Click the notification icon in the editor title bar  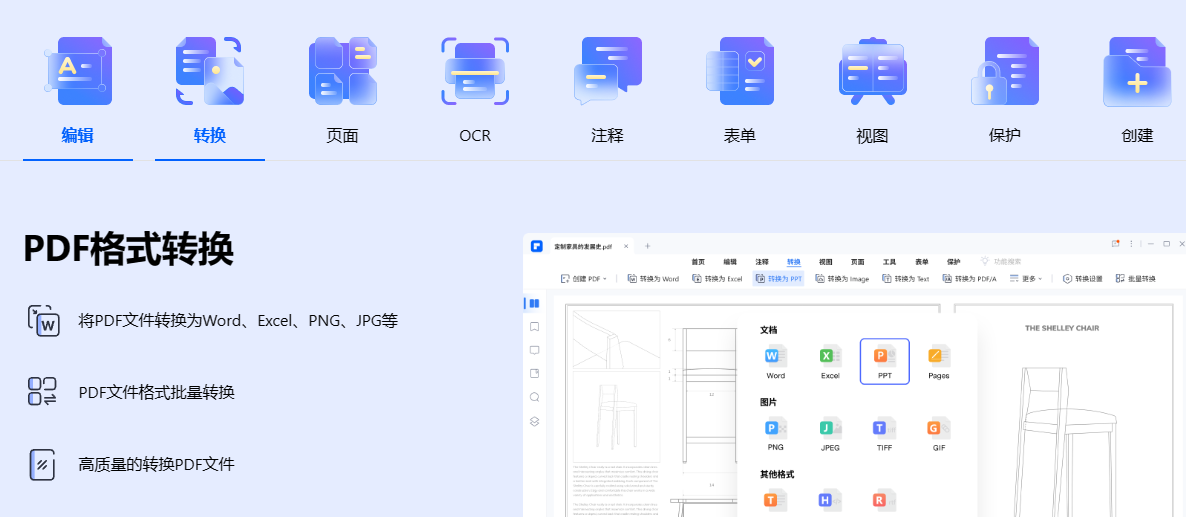[x=1116, y=243]
